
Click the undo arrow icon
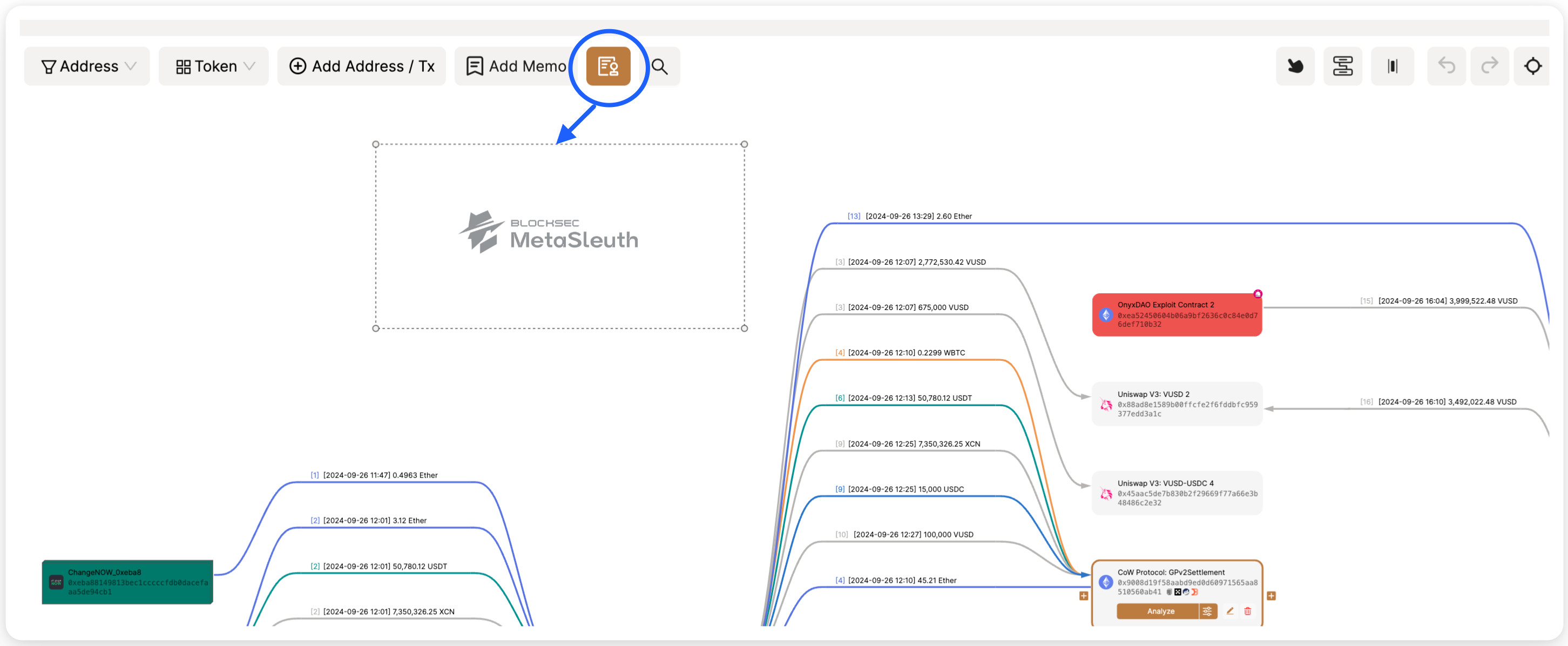pyautogui.click(x=1447, y=66)
